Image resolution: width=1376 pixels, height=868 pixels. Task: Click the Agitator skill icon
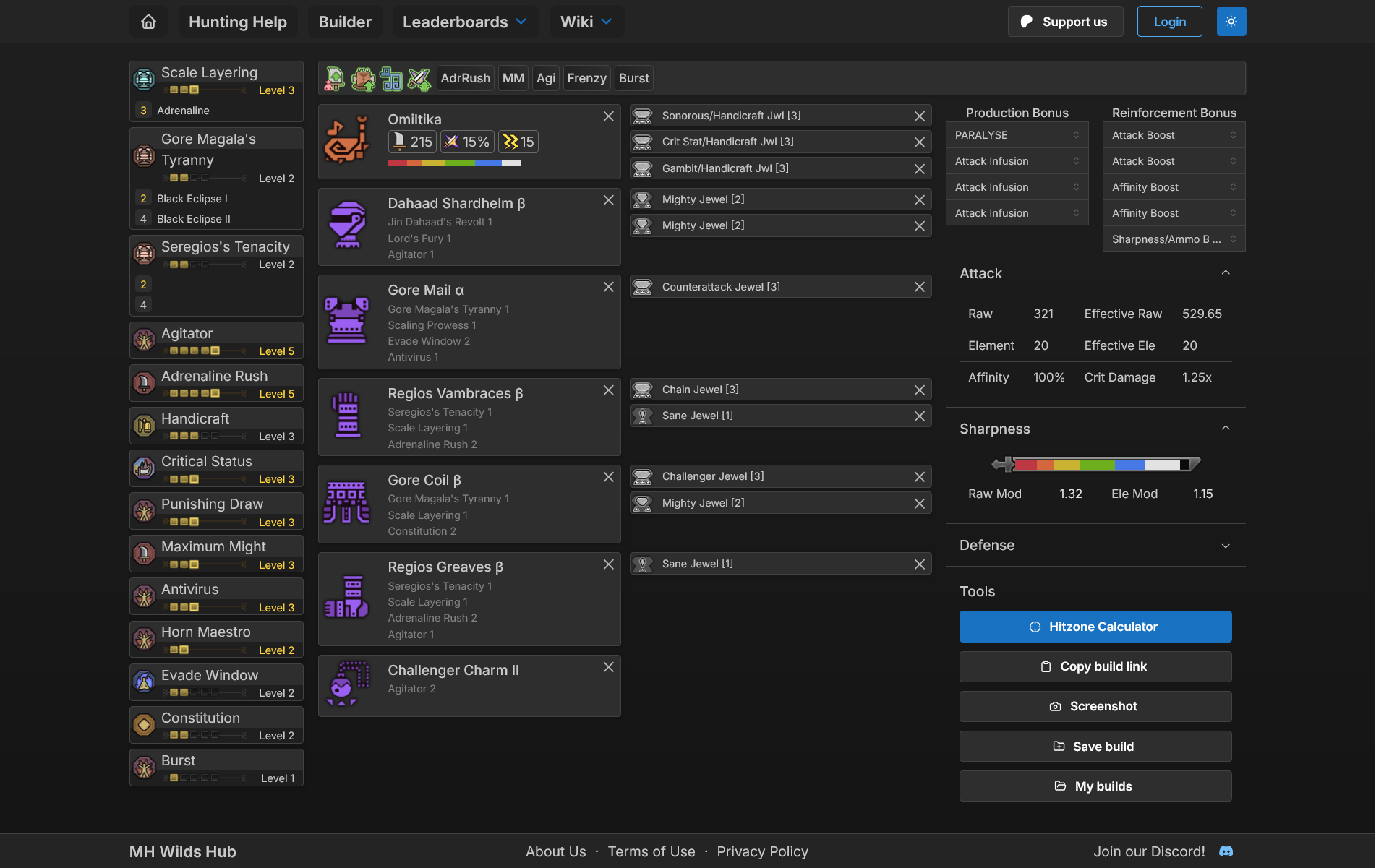pos(144,340)
